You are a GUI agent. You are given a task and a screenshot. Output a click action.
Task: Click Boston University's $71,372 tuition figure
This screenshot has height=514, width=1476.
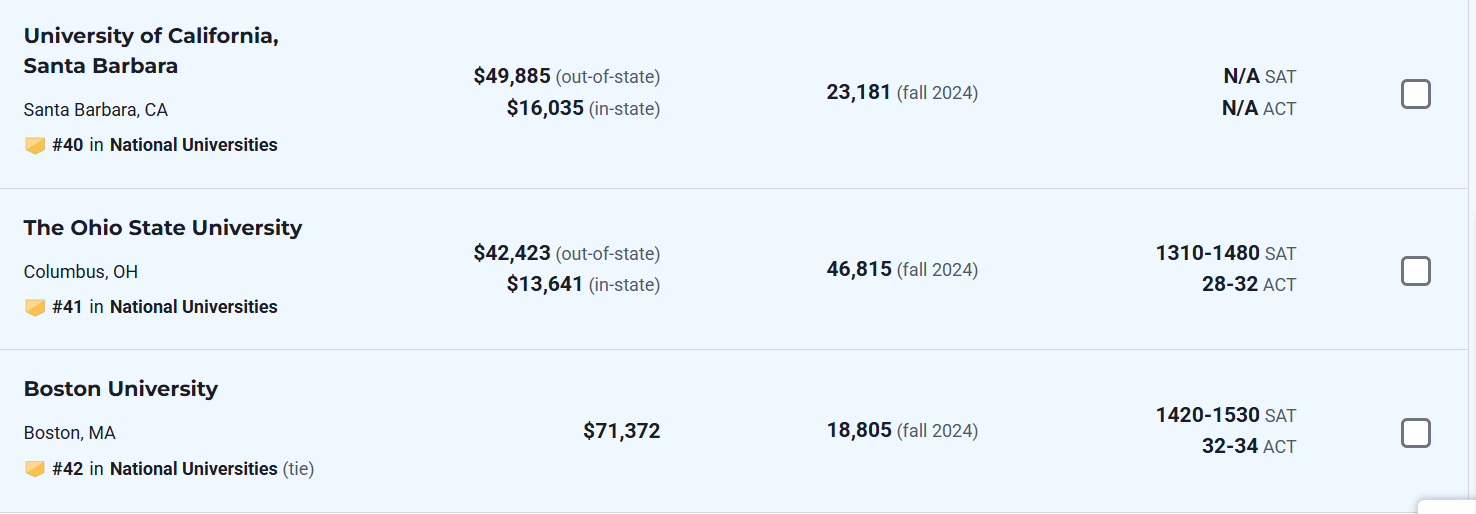coord(621,431)
